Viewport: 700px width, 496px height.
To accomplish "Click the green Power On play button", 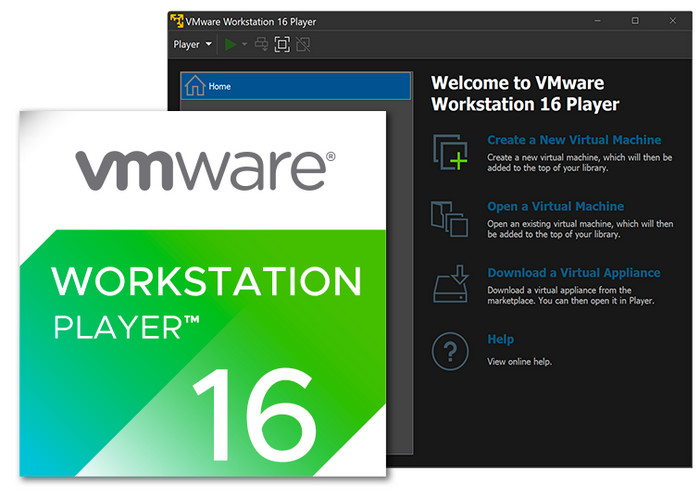I will [230, 44].
